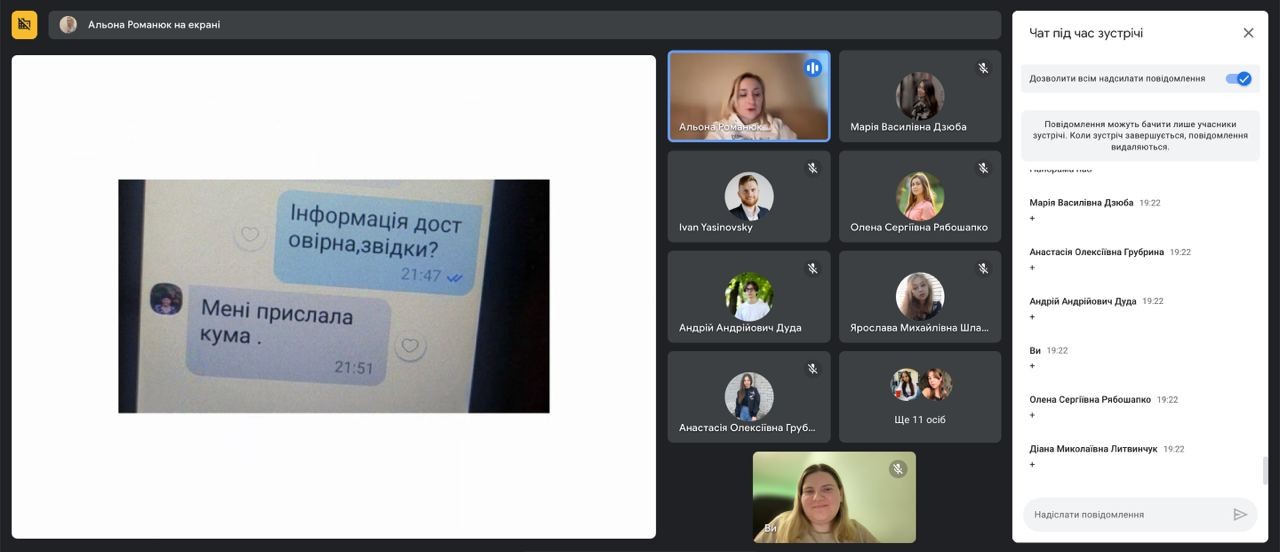Click the speaking indicator on Альона Романюк tile
Image resolution: width=1280 pixels, height=552 pixels.
812,68
